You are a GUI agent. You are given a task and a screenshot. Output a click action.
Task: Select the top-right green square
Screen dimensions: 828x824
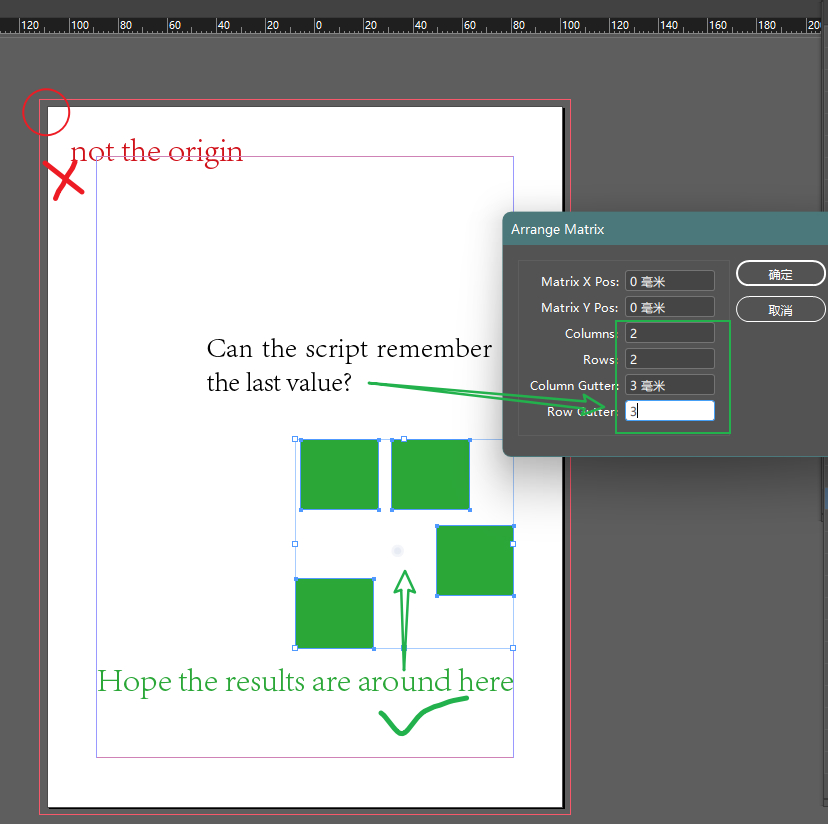429,474
